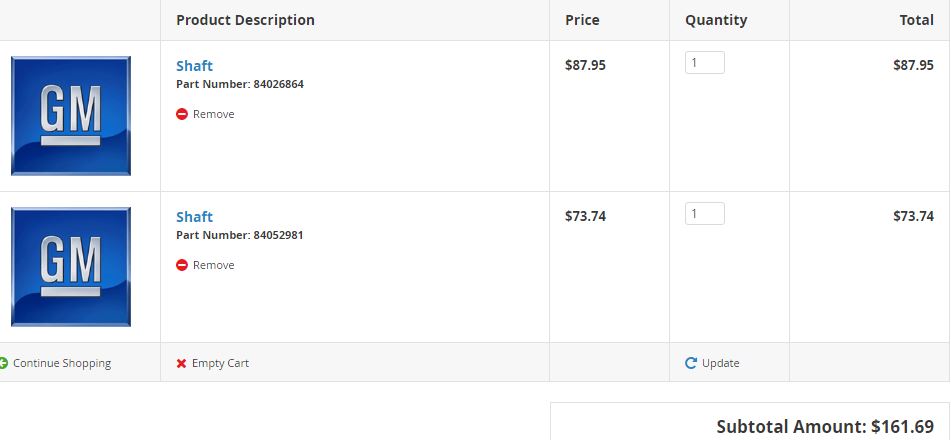Click the Update refresh arrow icon
Screen dimensions: 951x440
click(x=691, y=363)
